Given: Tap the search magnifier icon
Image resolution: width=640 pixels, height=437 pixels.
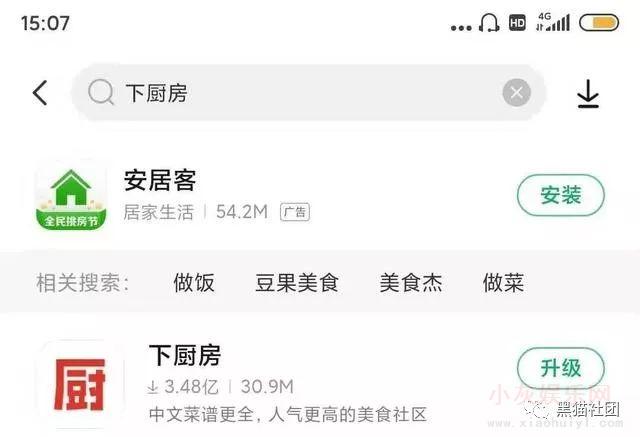Looking at the screenshot, I should point(100,93).
